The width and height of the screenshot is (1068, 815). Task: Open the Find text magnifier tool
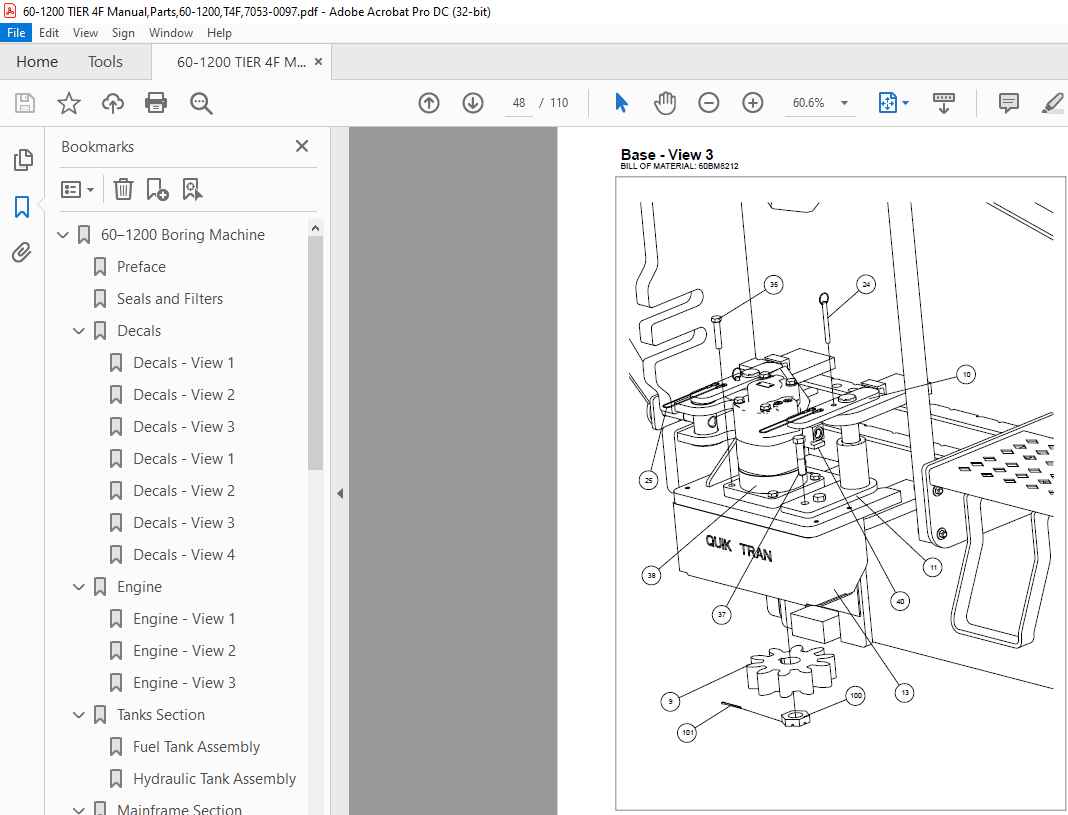coord(201,103)
